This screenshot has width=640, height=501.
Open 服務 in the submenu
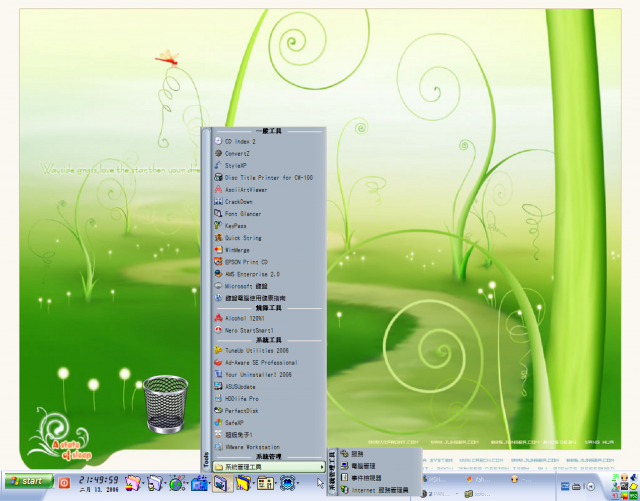[379, 454]
